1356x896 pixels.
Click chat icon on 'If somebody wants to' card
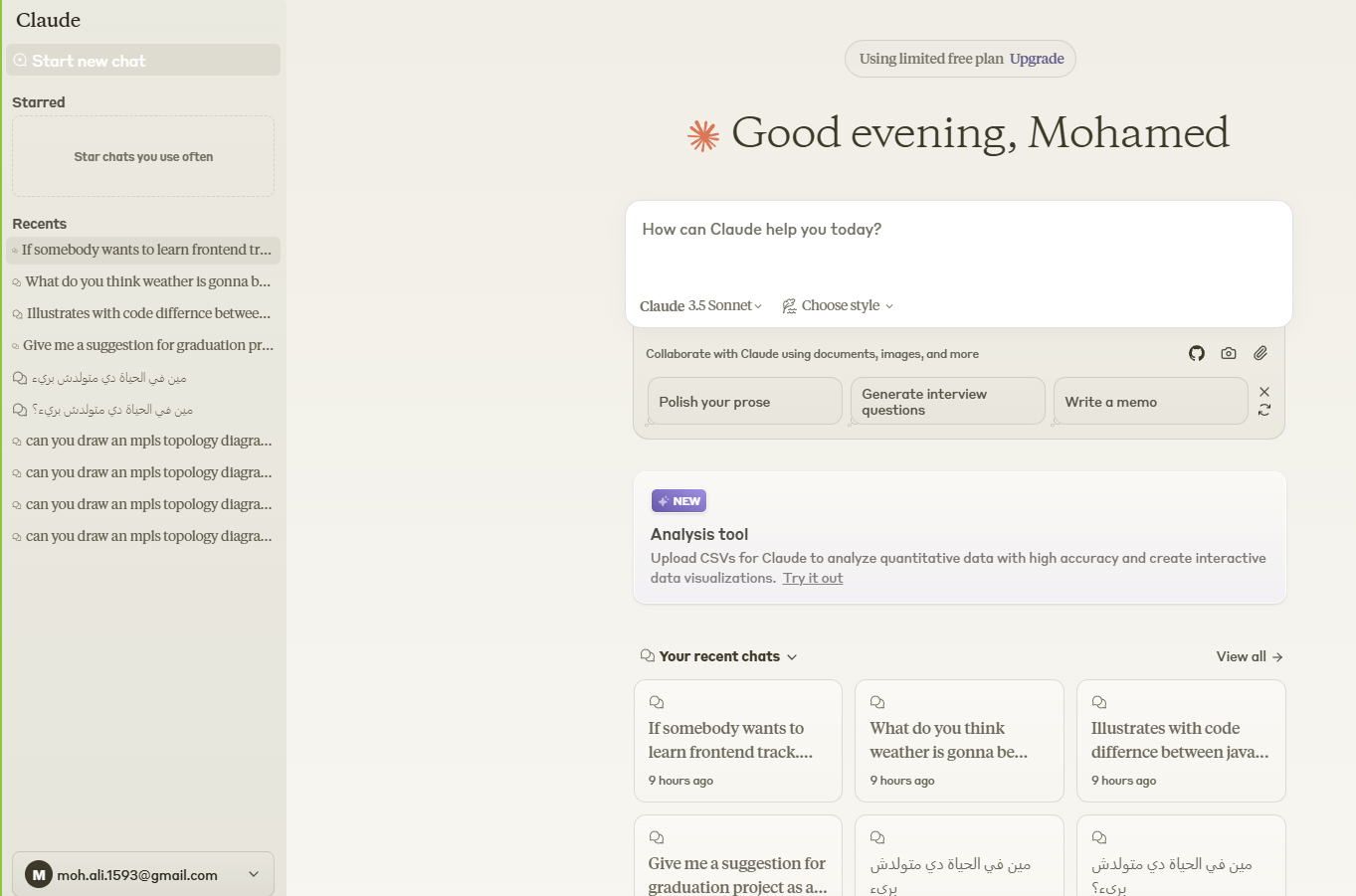[x=657, y=702]
